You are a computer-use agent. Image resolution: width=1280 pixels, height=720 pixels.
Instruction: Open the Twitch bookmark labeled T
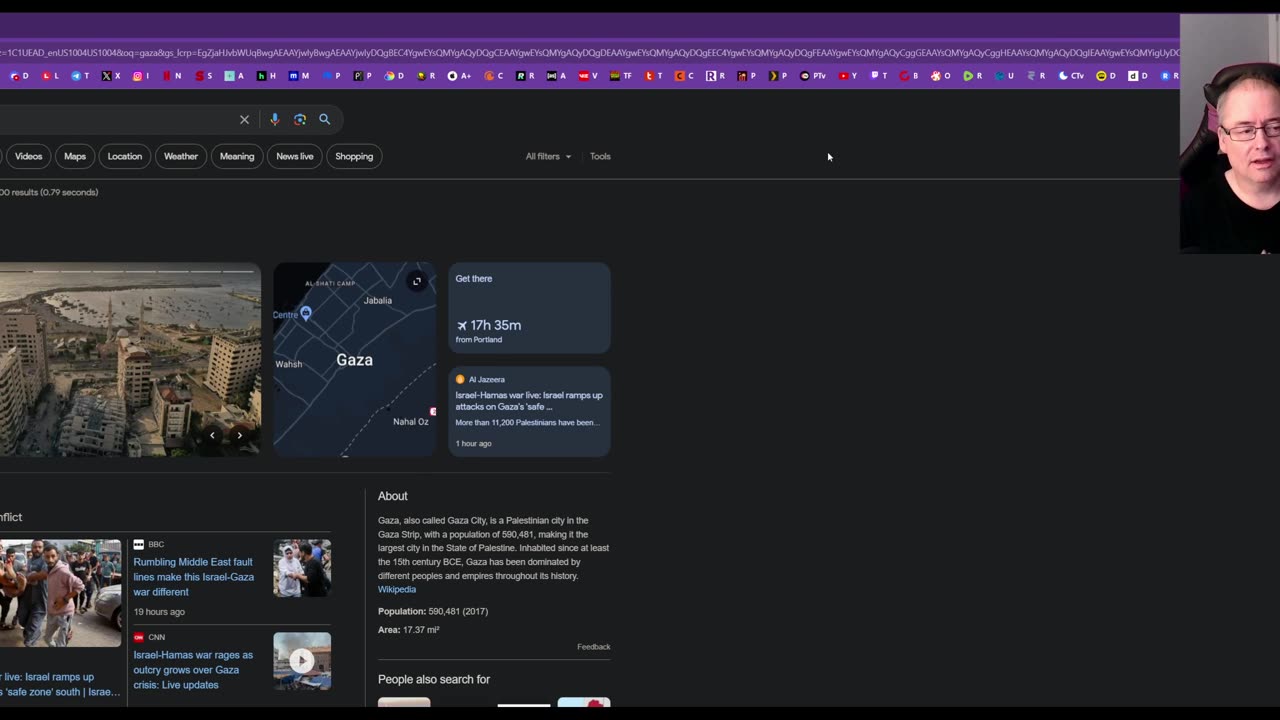coord(879,76)
